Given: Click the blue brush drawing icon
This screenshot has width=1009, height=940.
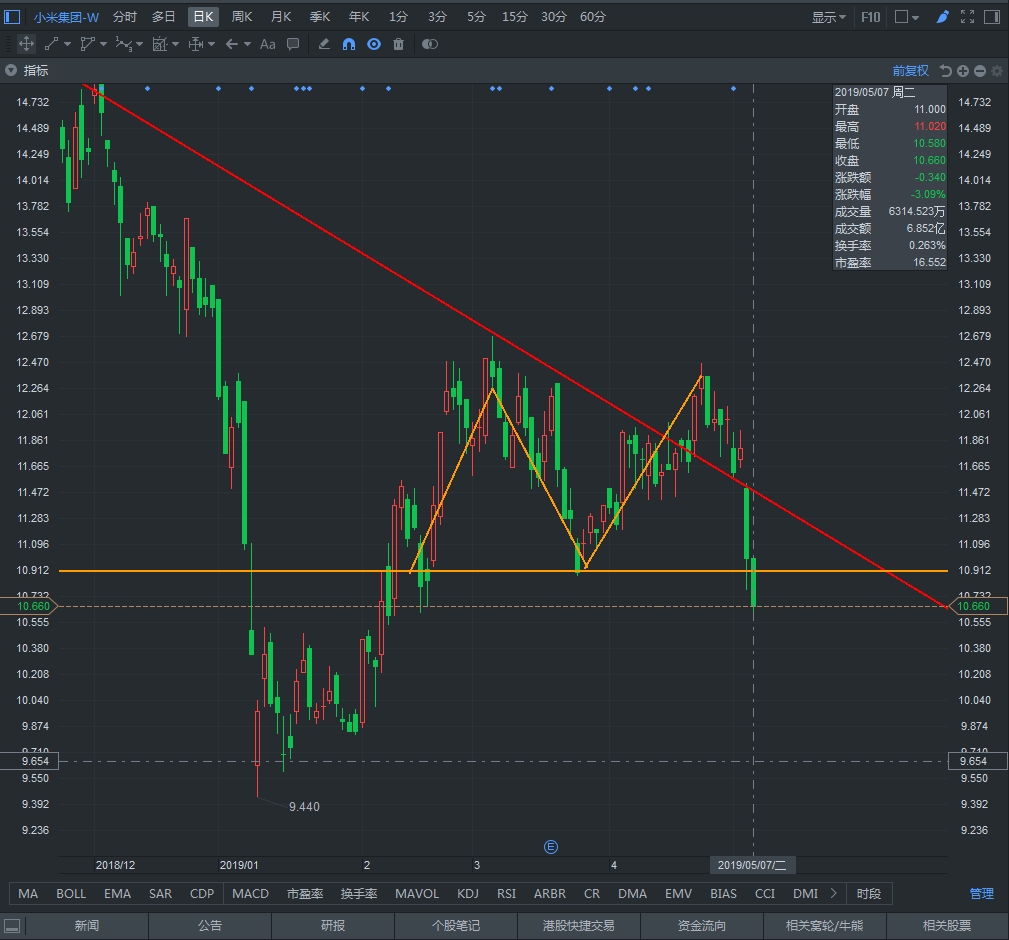Looking at the screenshot, I should [942, 17].
